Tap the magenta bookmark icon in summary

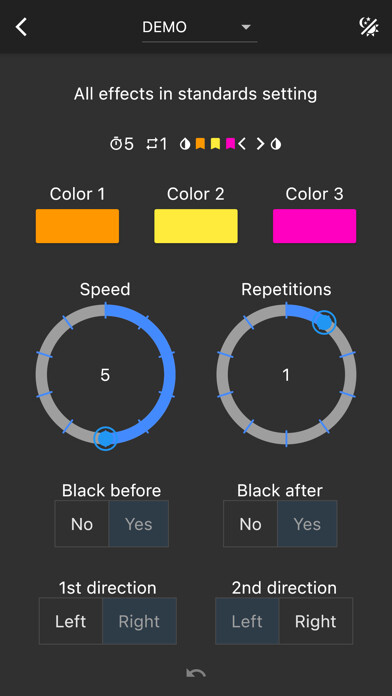pos(230,143)
